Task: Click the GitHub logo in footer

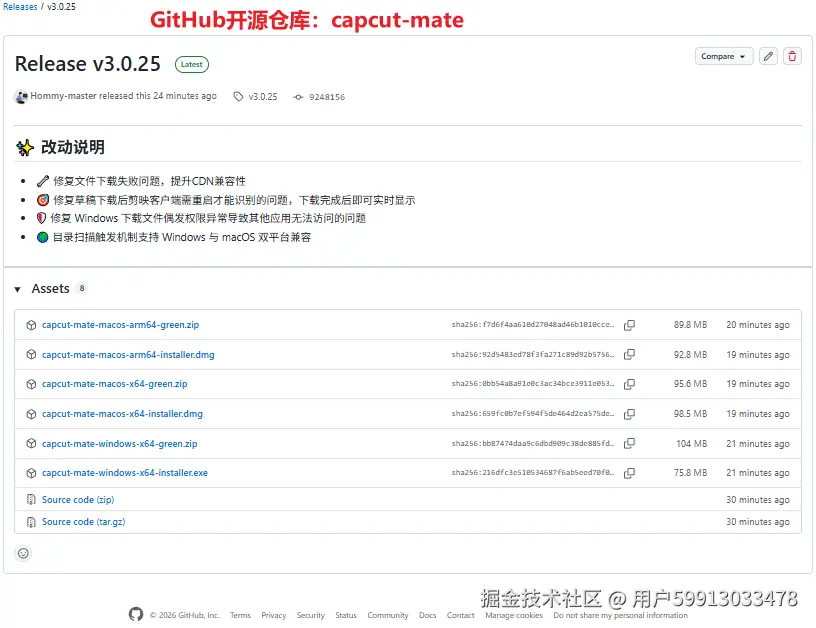Action: point(136,614)
